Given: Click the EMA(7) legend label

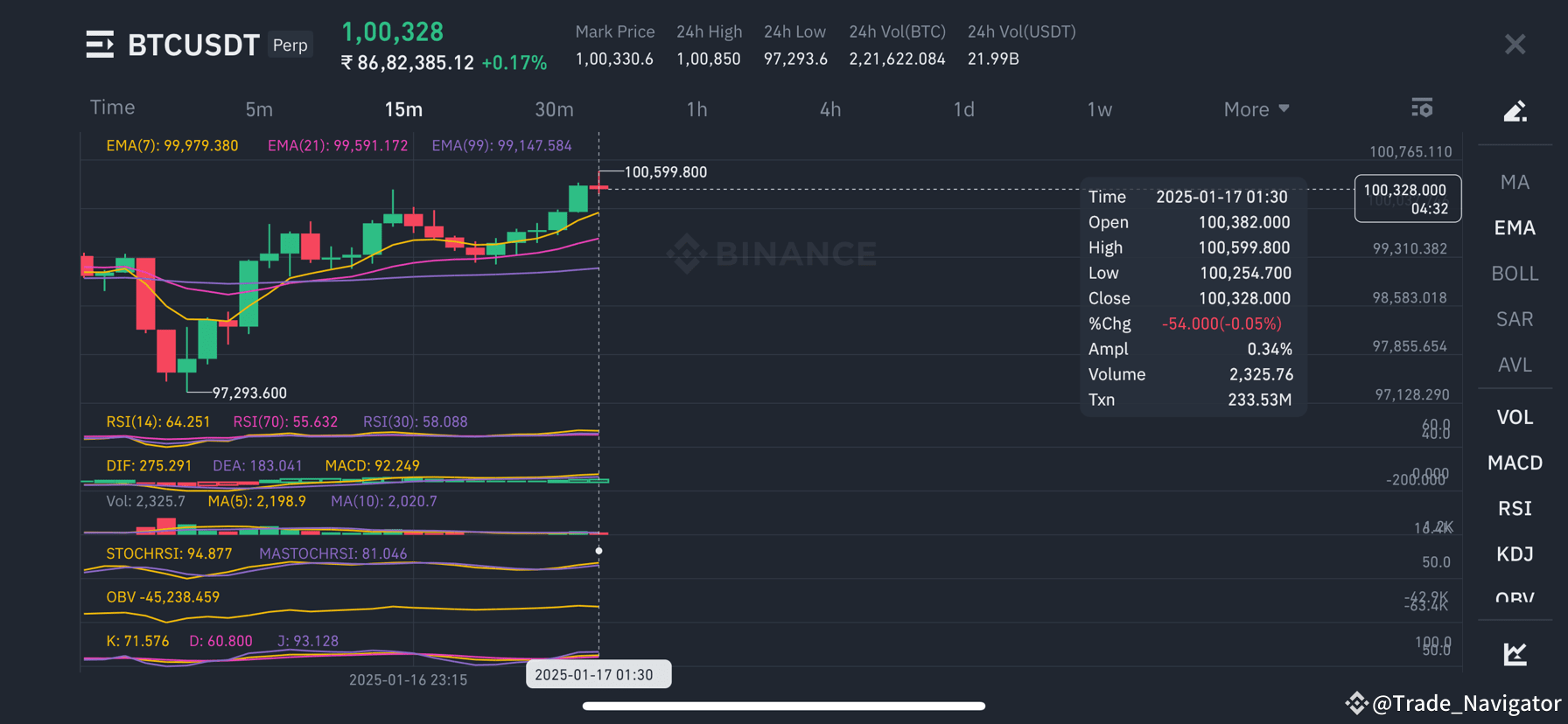Looking at the screenshot, I should (x=172, y=146).
